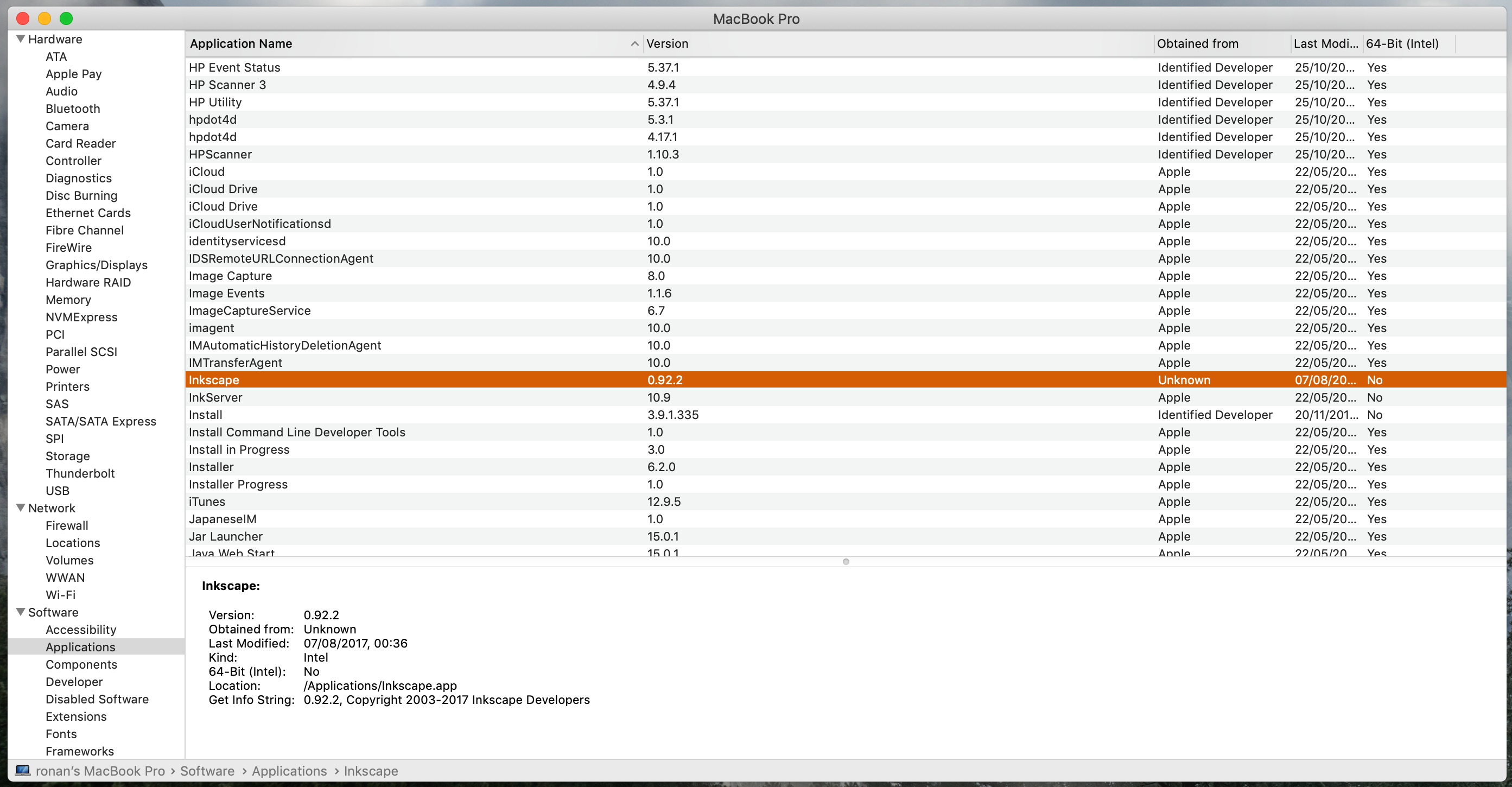Select Disabled Software in sidebar

(x=98, y=699)
